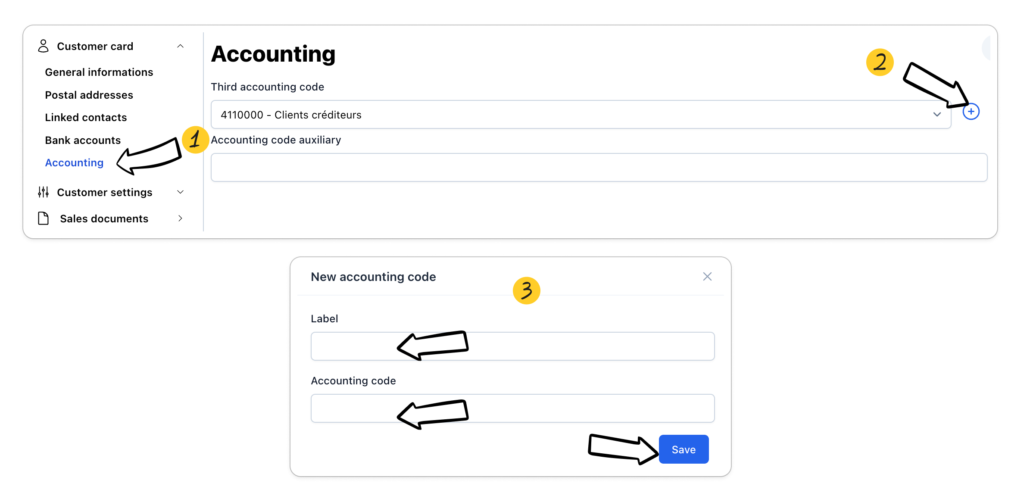
Task: Select the Accounting menu item
Action: (74, 163)
